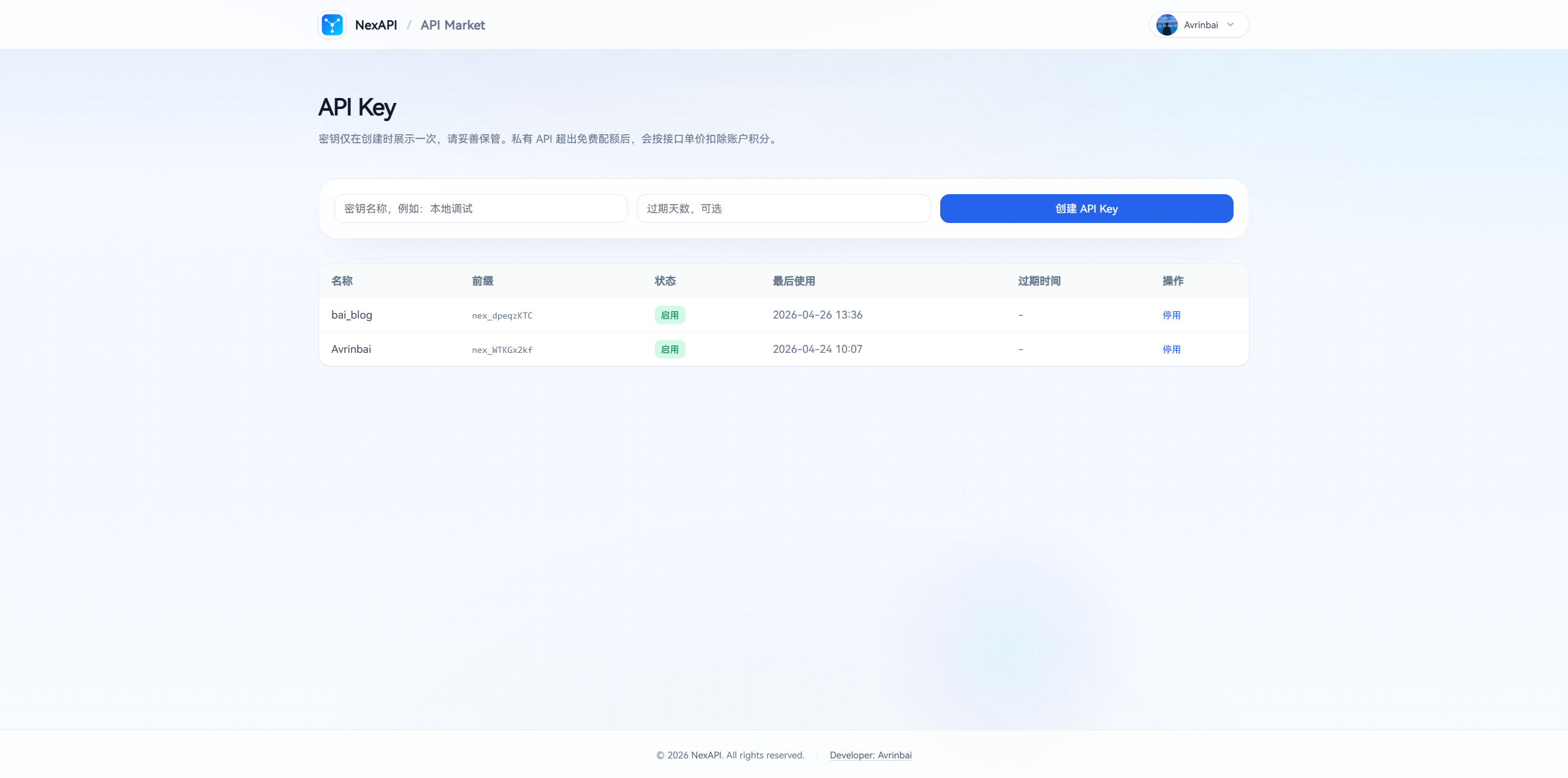1568x778 pixels.
Task: Click the 名称 column header
Action: pyautogui.click(x=342, y=281)
